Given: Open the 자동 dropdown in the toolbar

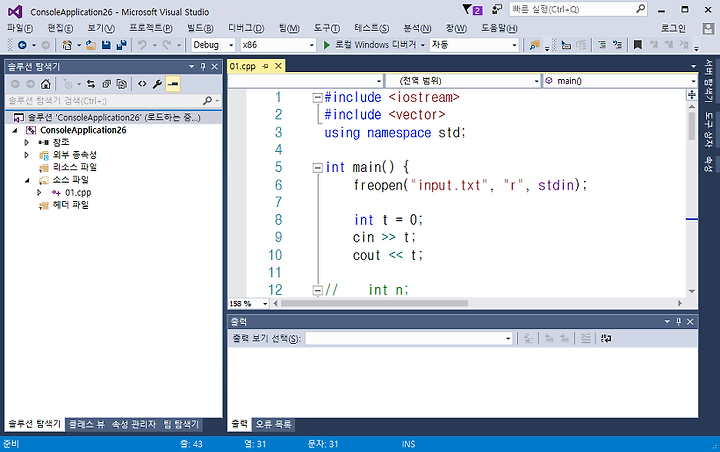Looking at the screenshot, I should tap(474, 45).
